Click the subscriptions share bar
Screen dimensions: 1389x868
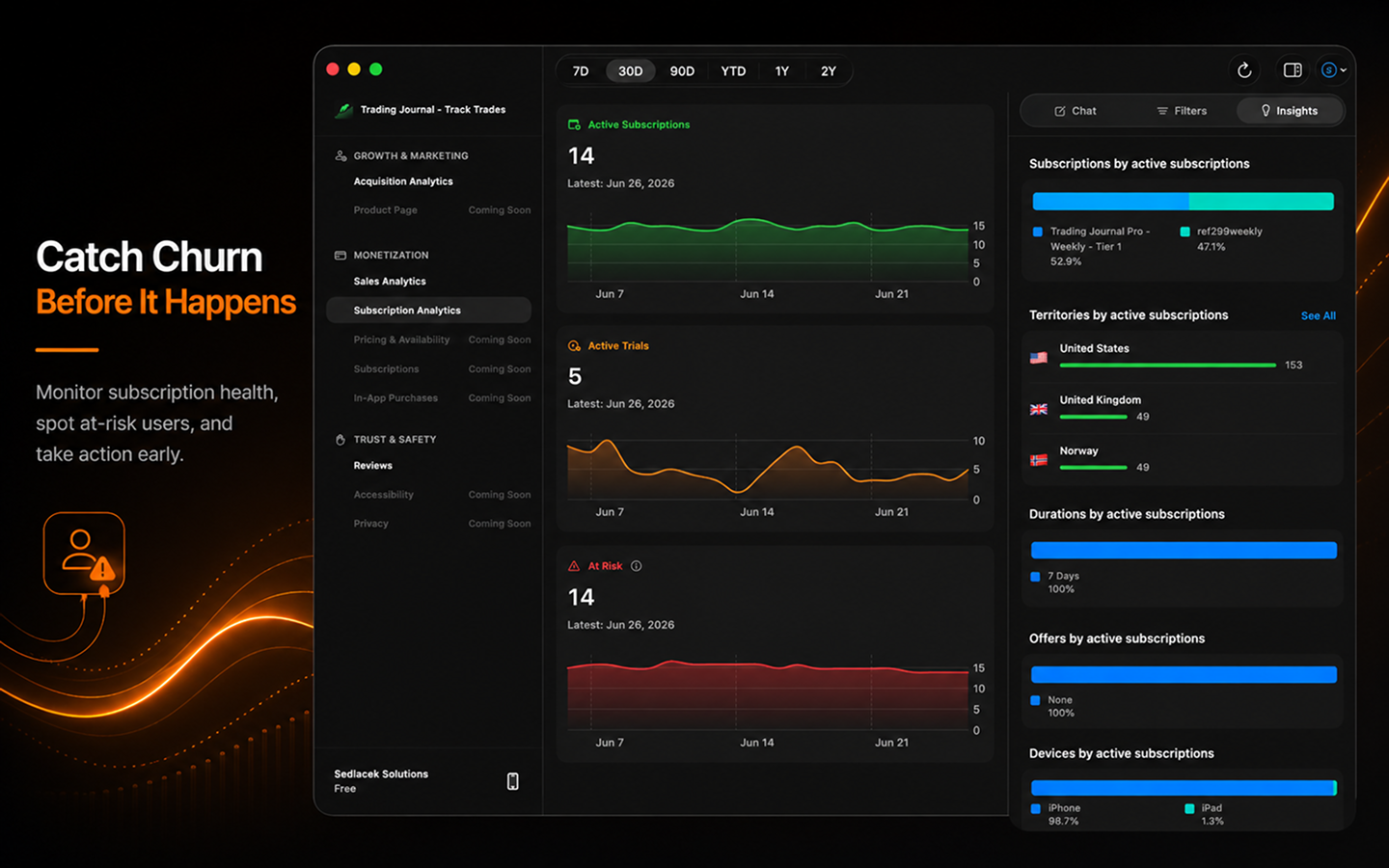(1184, 202)
